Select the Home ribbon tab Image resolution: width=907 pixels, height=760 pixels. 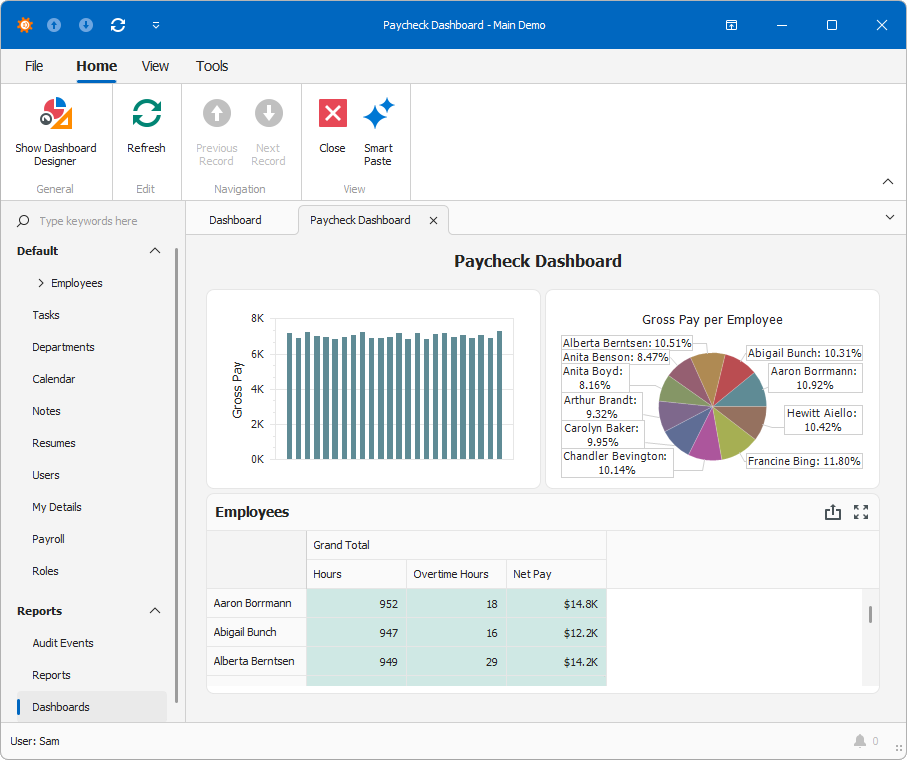97,66
